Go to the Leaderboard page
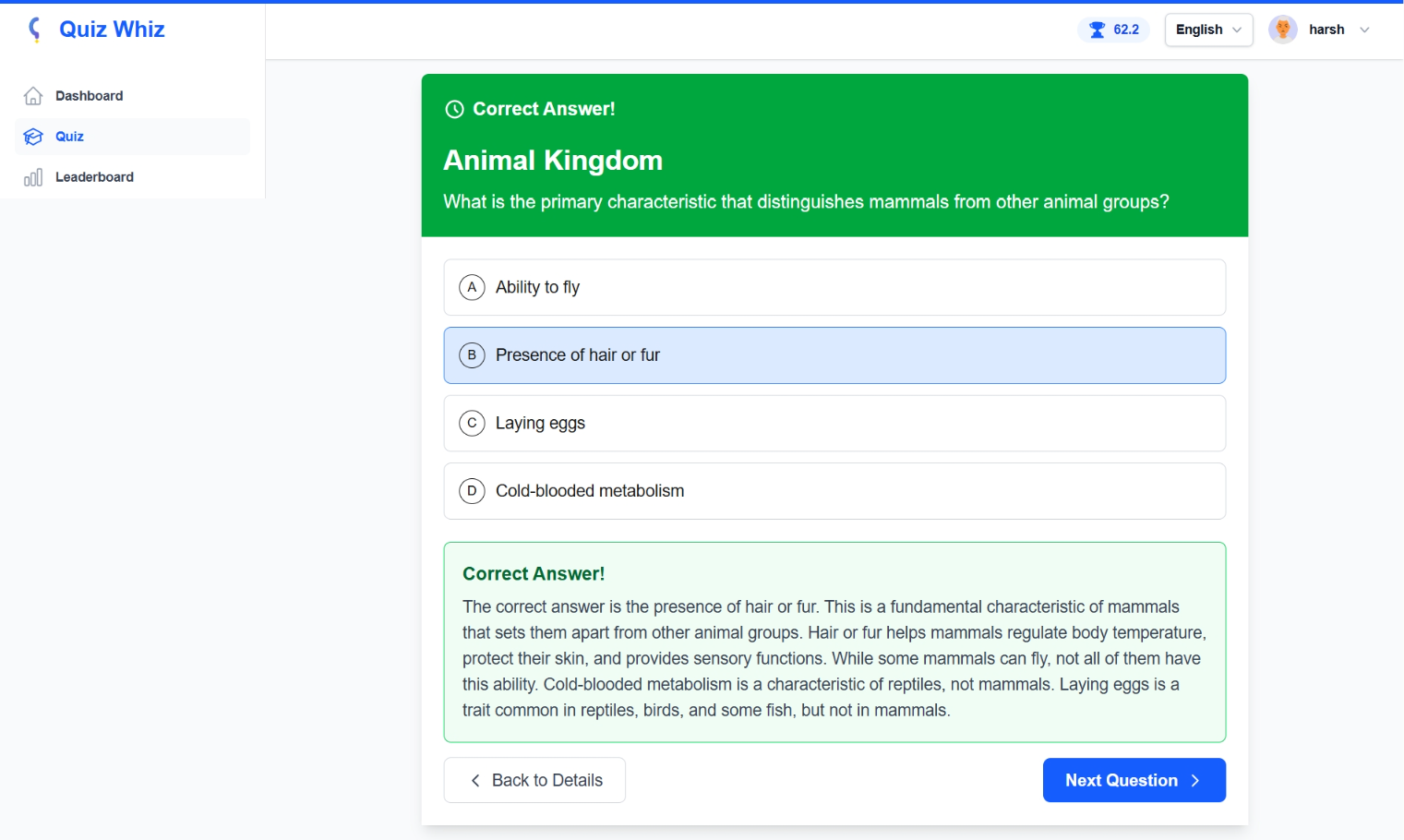The height and width of the screenshot is (840, 1404). tap(94, 177)
